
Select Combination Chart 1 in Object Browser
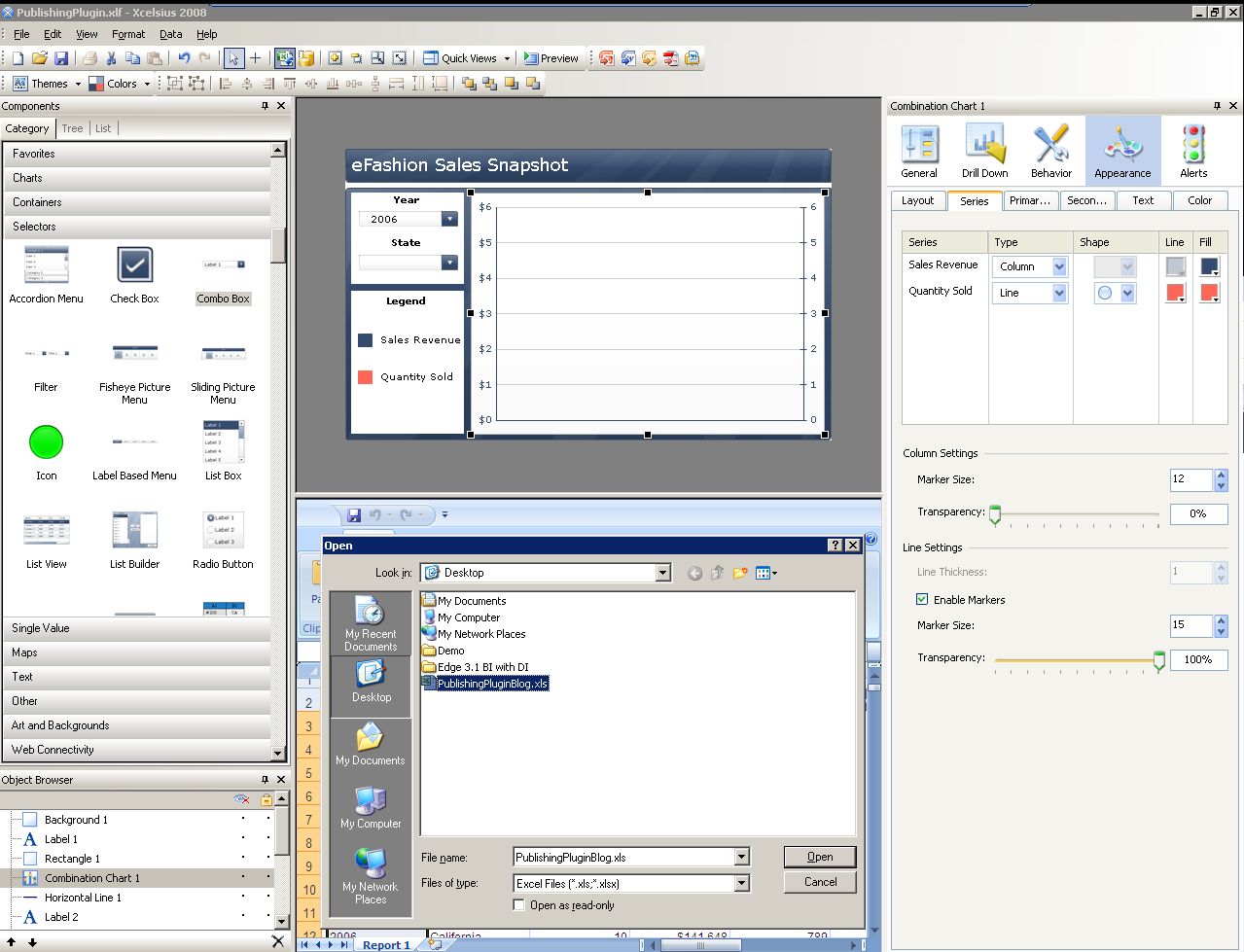pos(91,878)
